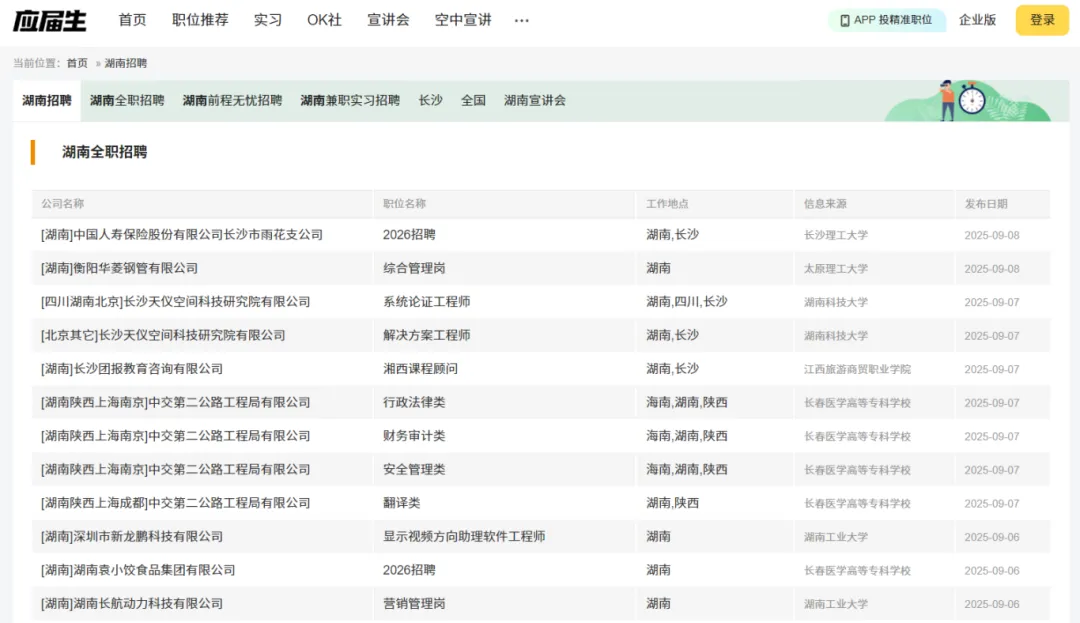Click the APP 投精准职位 button

coord(886,20)
